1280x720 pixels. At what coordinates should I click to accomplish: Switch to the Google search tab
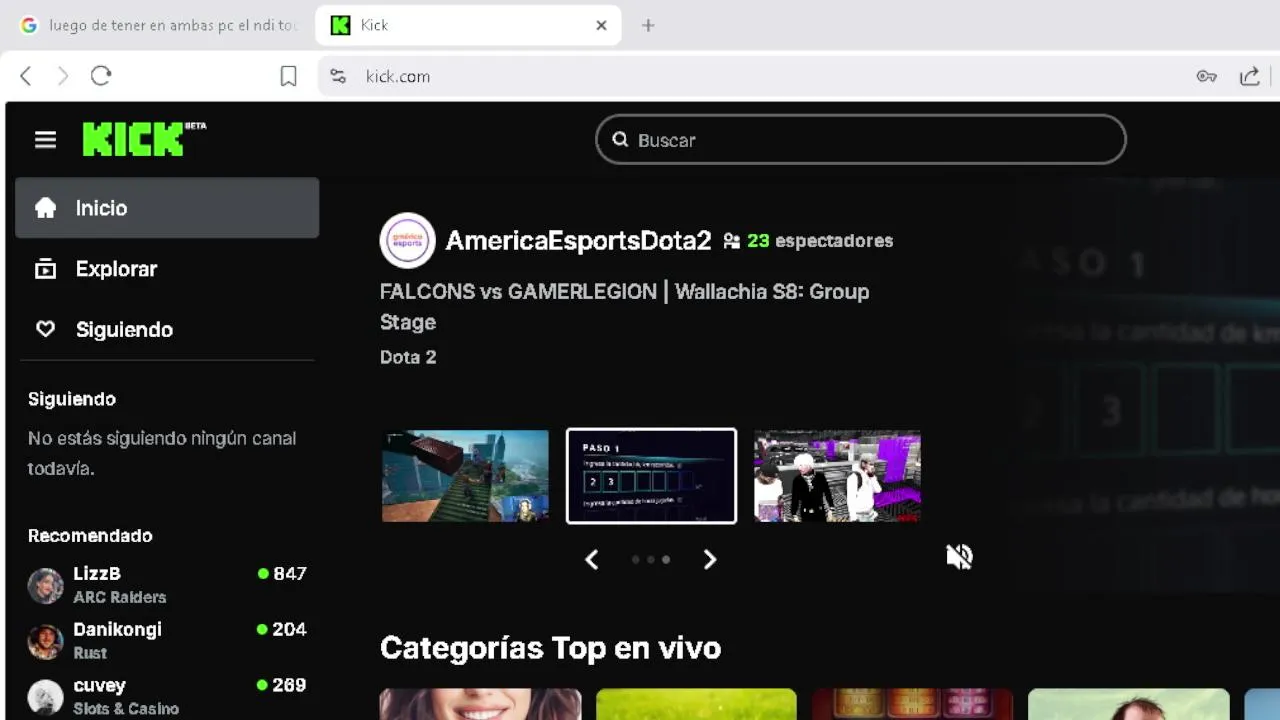[x=160, y=25]
